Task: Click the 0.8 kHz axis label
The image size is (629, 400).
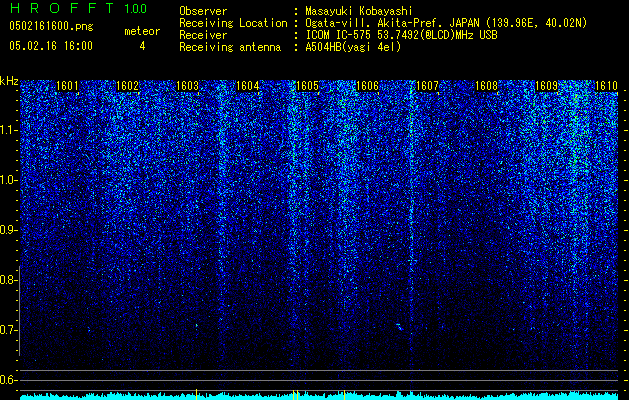Action: click(9, 280)
